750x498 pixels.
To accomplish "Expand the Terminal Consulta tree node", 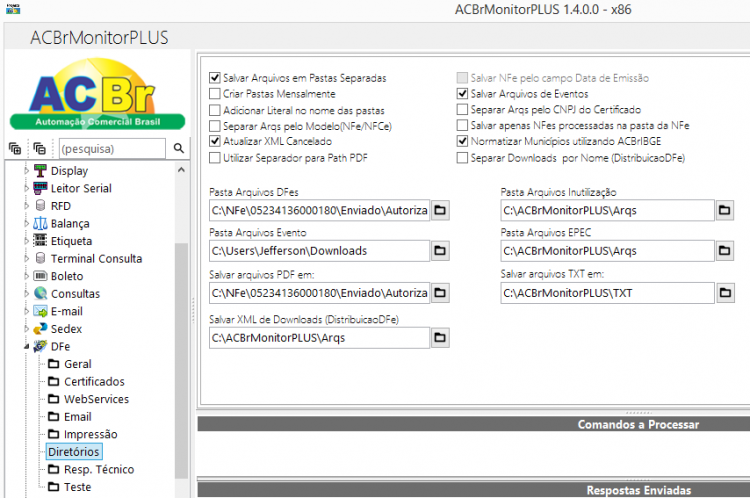I will point(26,258).
